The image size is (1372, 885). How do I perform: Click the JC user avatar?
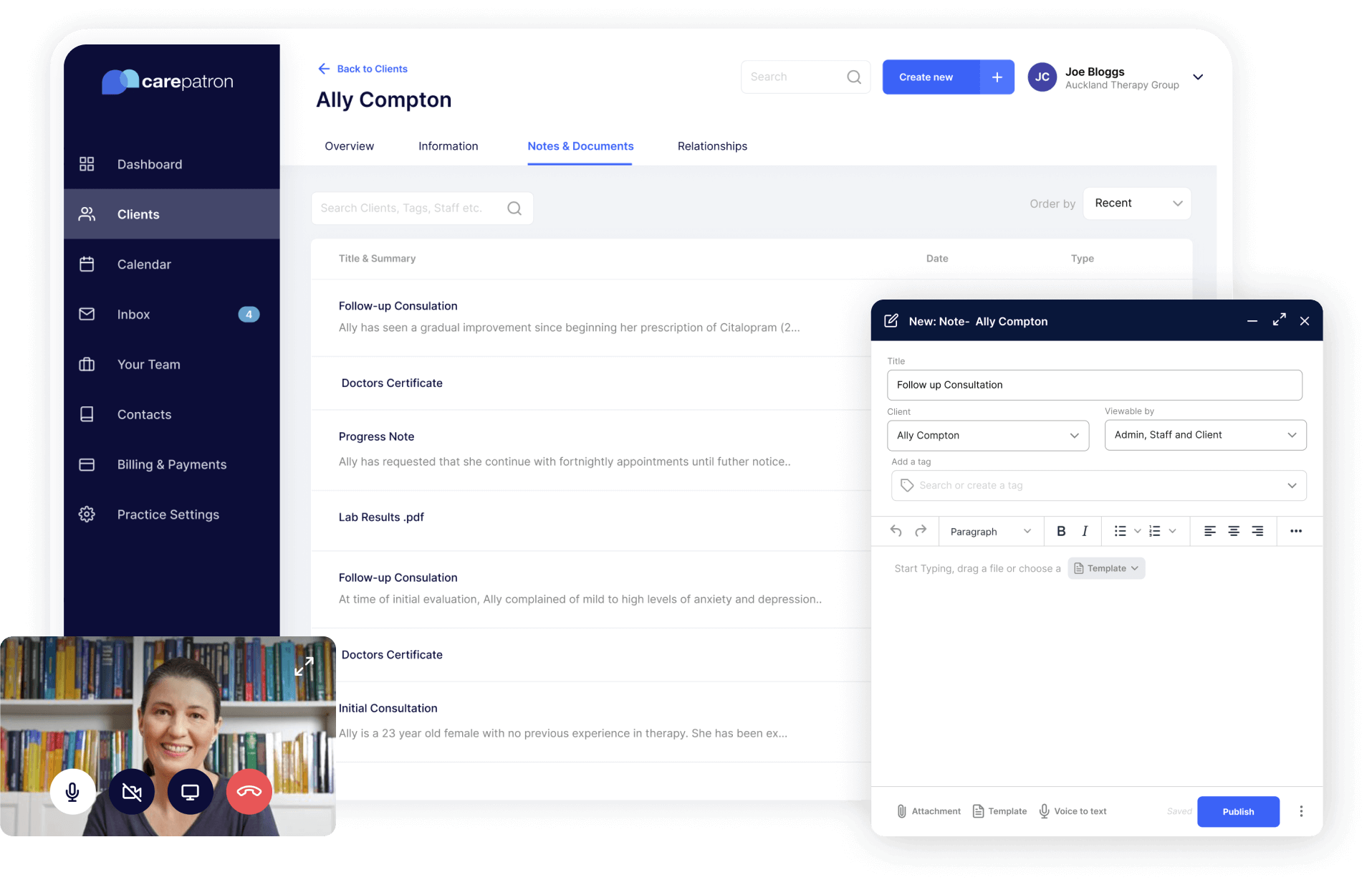tap(1042, 77)
